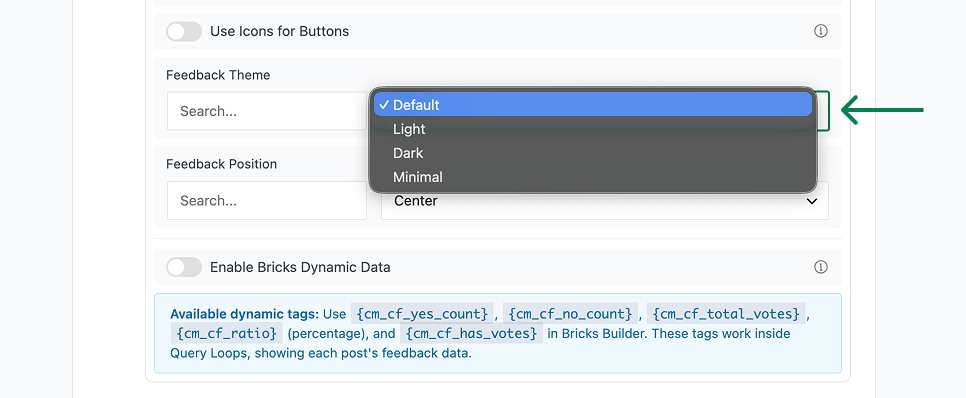Screen dimensions: 966x398
Task: Toggle Use Icons for Buttons switch
Action: tap(184, 31)
